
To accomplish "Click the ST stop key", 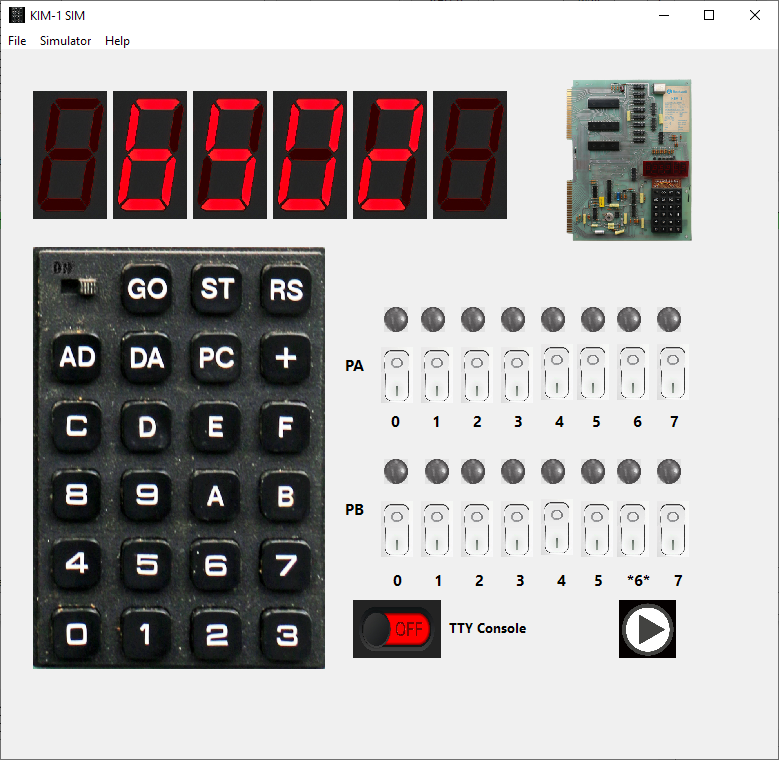I will [217, 289].
